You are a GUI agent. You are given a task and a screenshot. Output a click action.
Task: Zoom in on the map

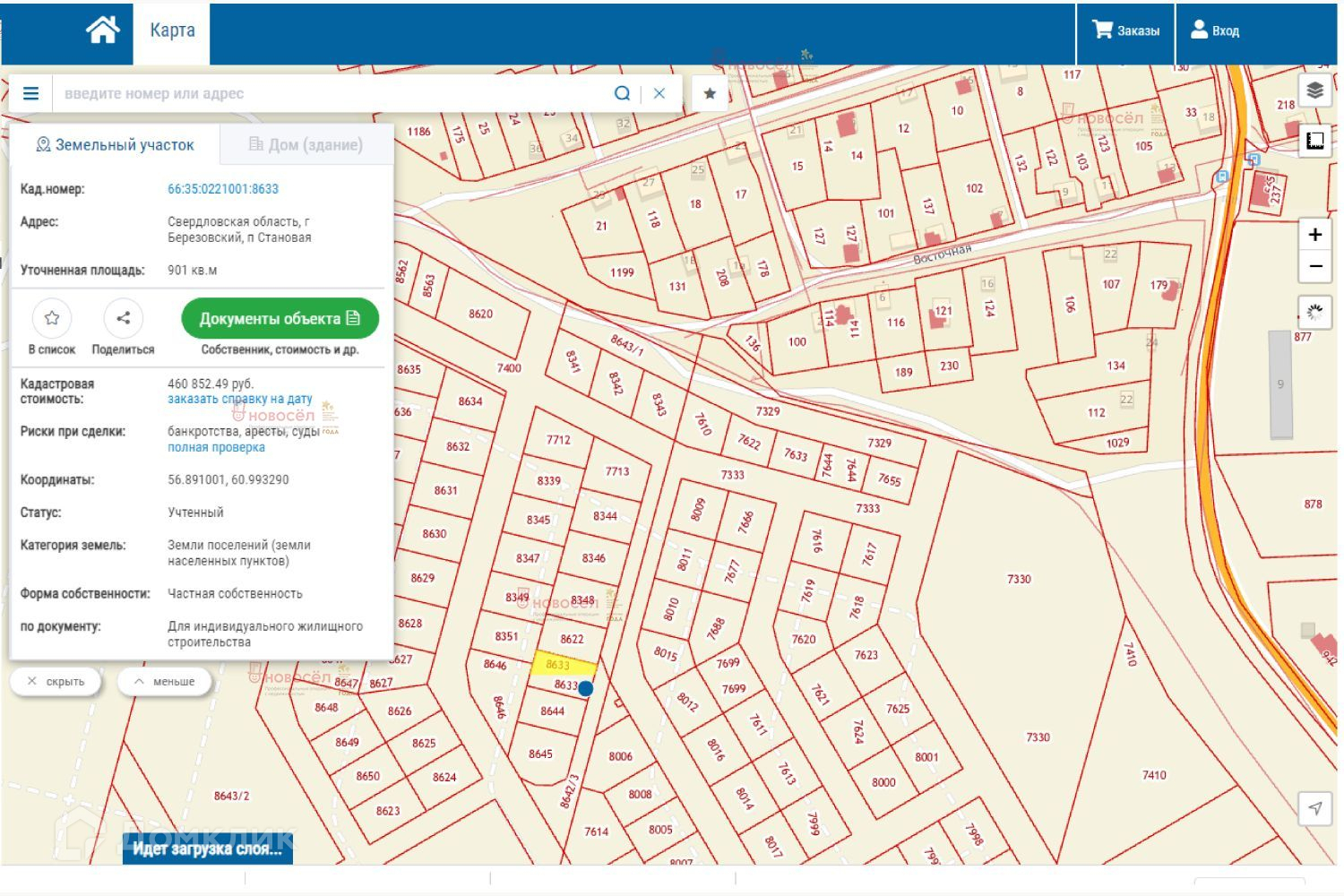pyautogui.click(x=1314, y=235)
